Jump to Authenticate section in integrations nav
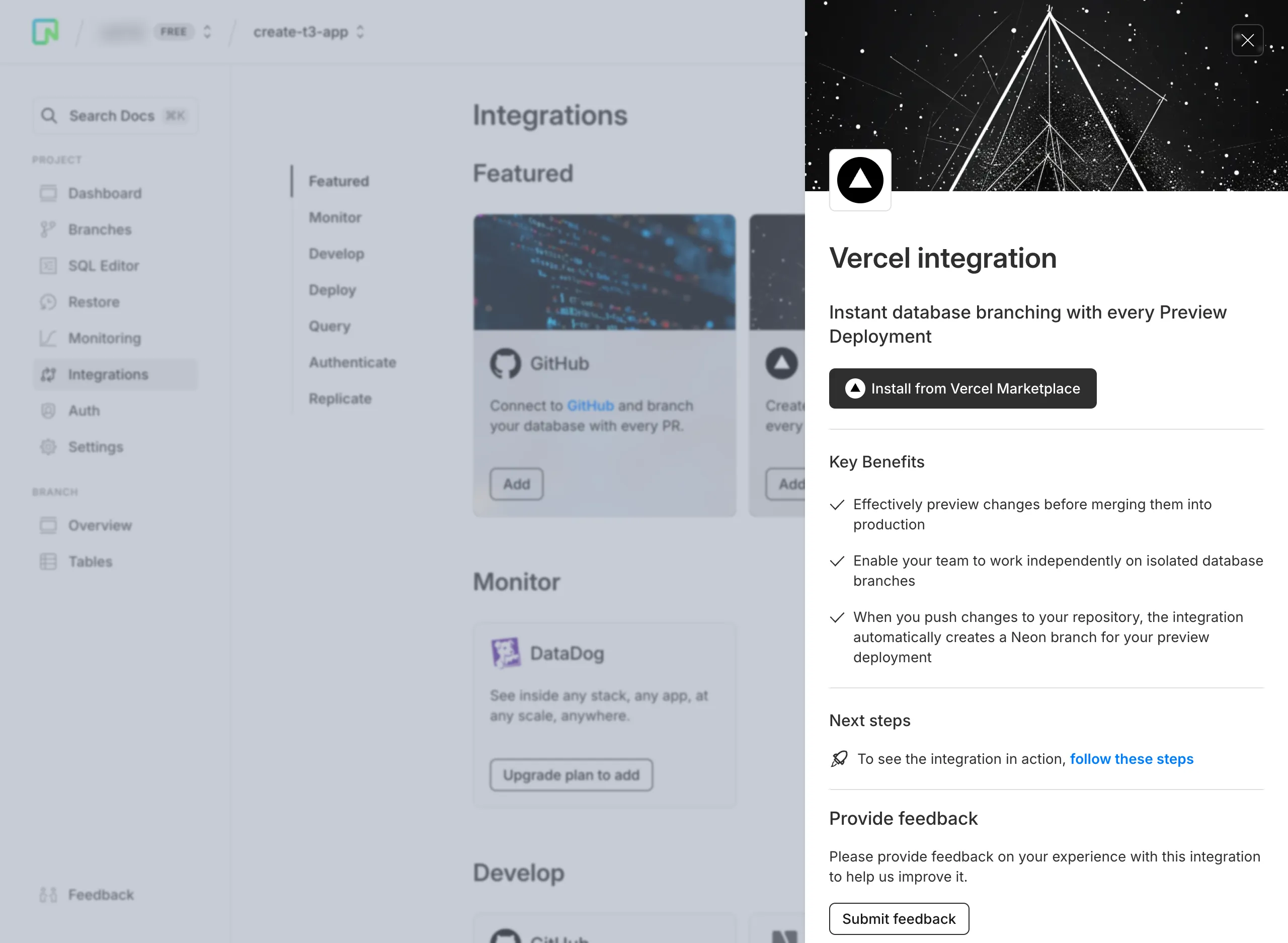The height and width of the screenshot is (943, 1288). (353, 362)
